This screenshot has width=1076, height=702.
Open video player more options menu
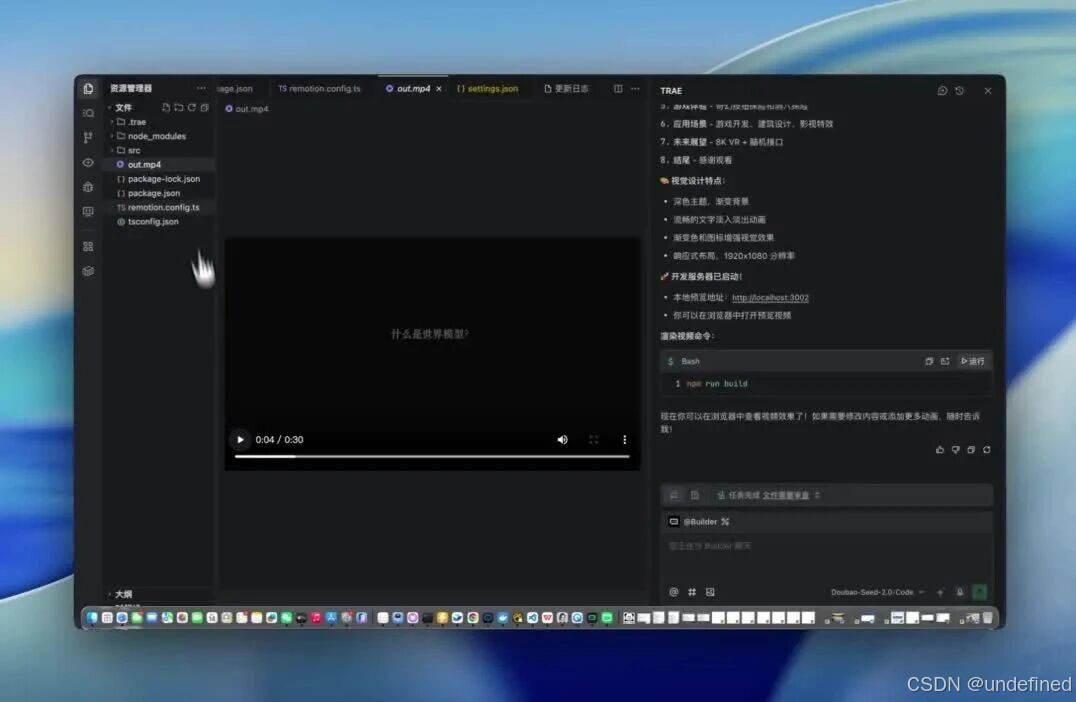pos(624,440)
